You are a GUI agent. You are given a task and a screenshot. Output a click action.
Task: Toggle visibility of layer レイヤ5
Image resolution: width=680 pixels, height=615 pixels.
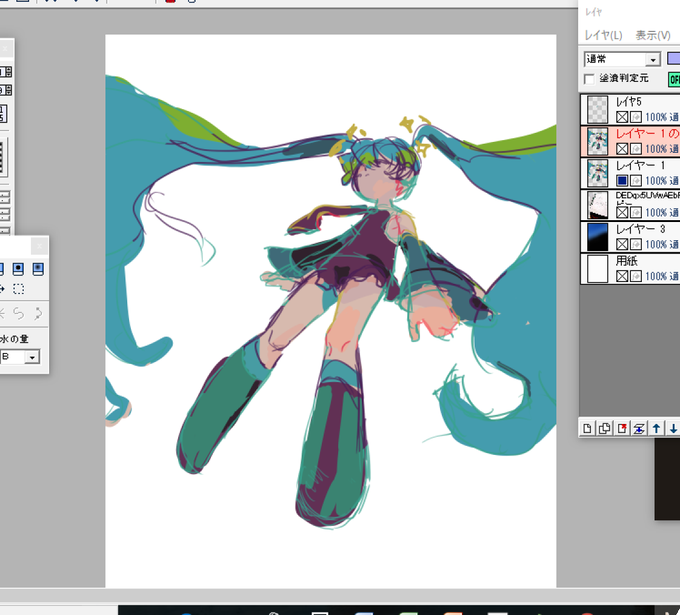(622, 117)
